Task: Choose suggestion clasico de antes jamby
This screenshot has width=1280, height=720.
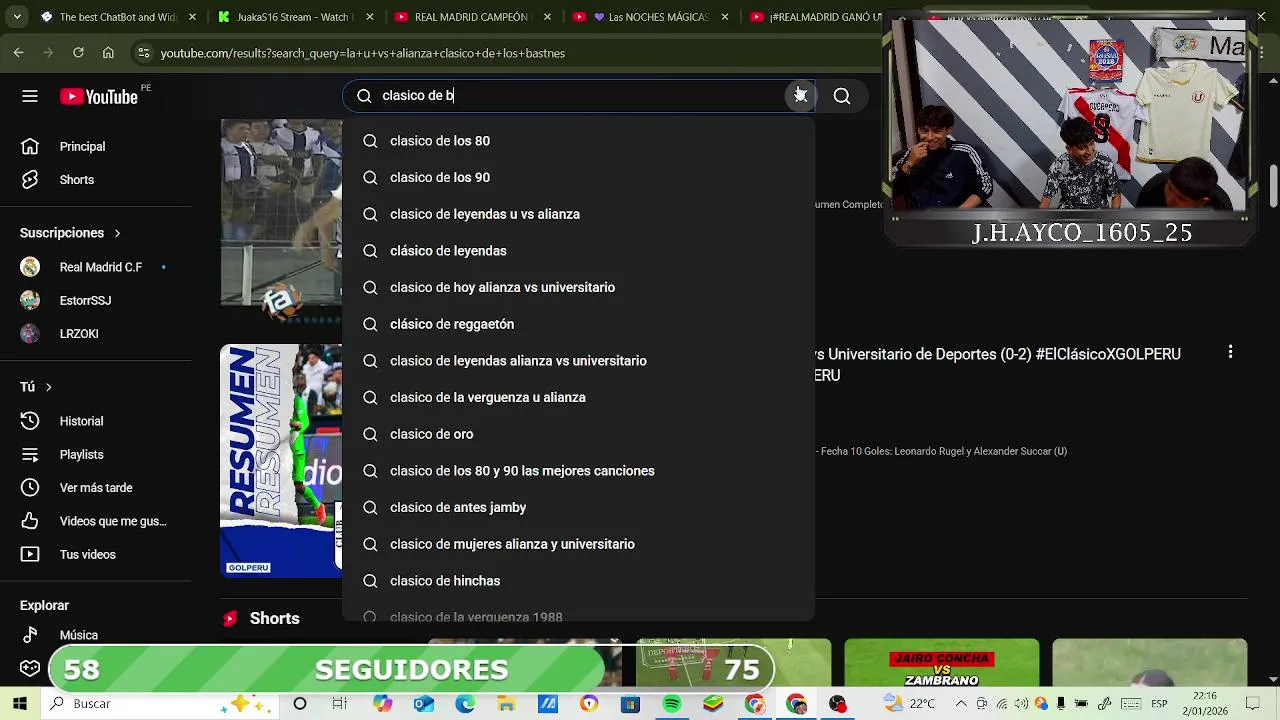Action: [x=578, y=508]
